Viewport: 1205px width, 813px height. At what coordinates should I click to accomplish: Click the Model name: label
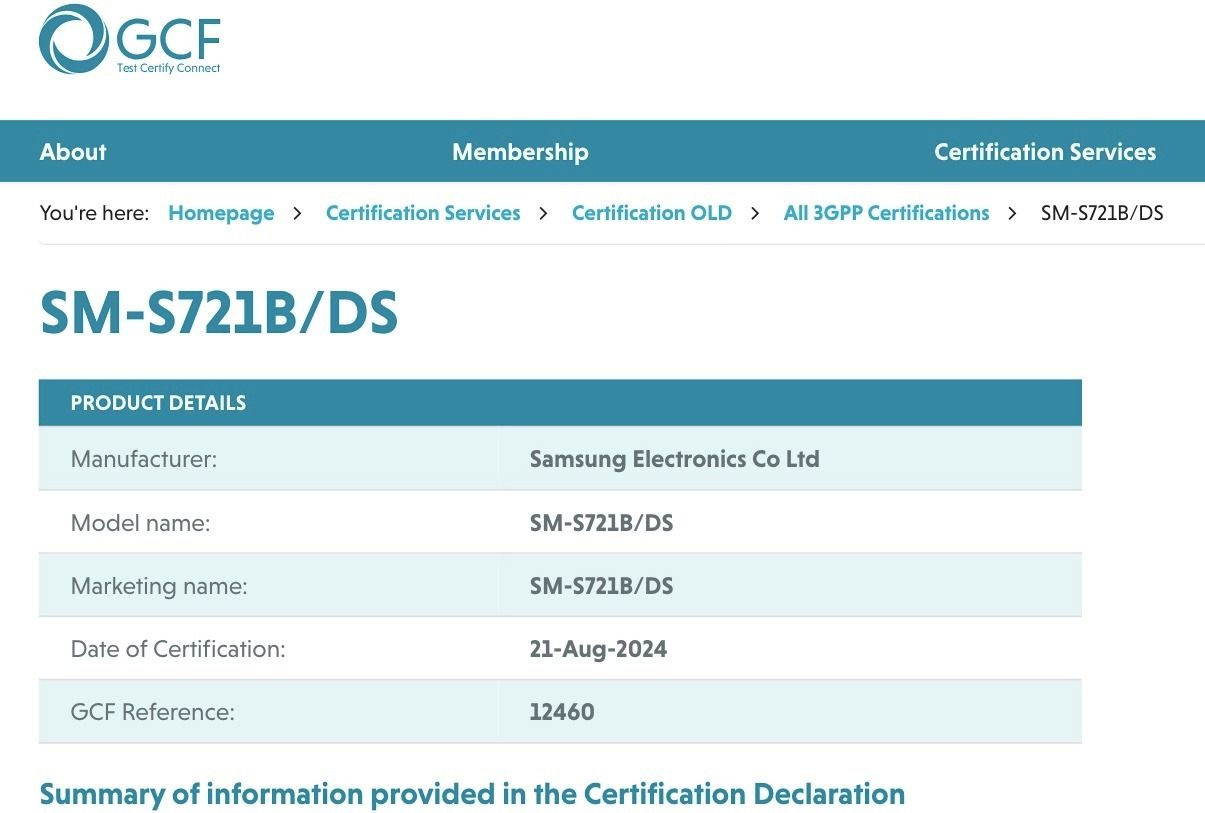click(x=140, y=523)
